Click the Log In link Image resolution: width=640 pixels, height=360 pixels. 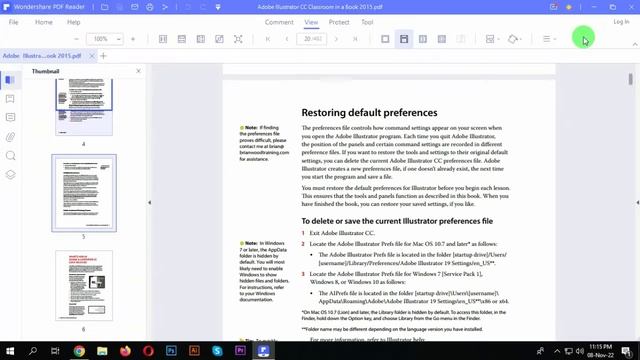[x=621, y=22]
